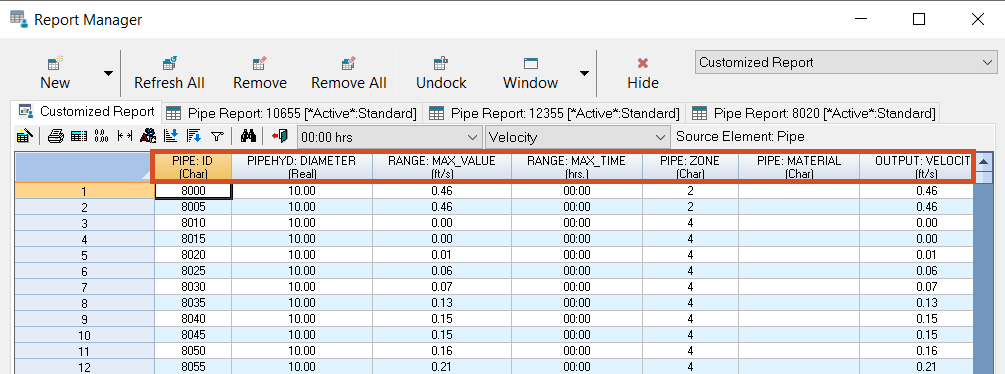
Task: Select row header number 1
Action: [85, 191]
